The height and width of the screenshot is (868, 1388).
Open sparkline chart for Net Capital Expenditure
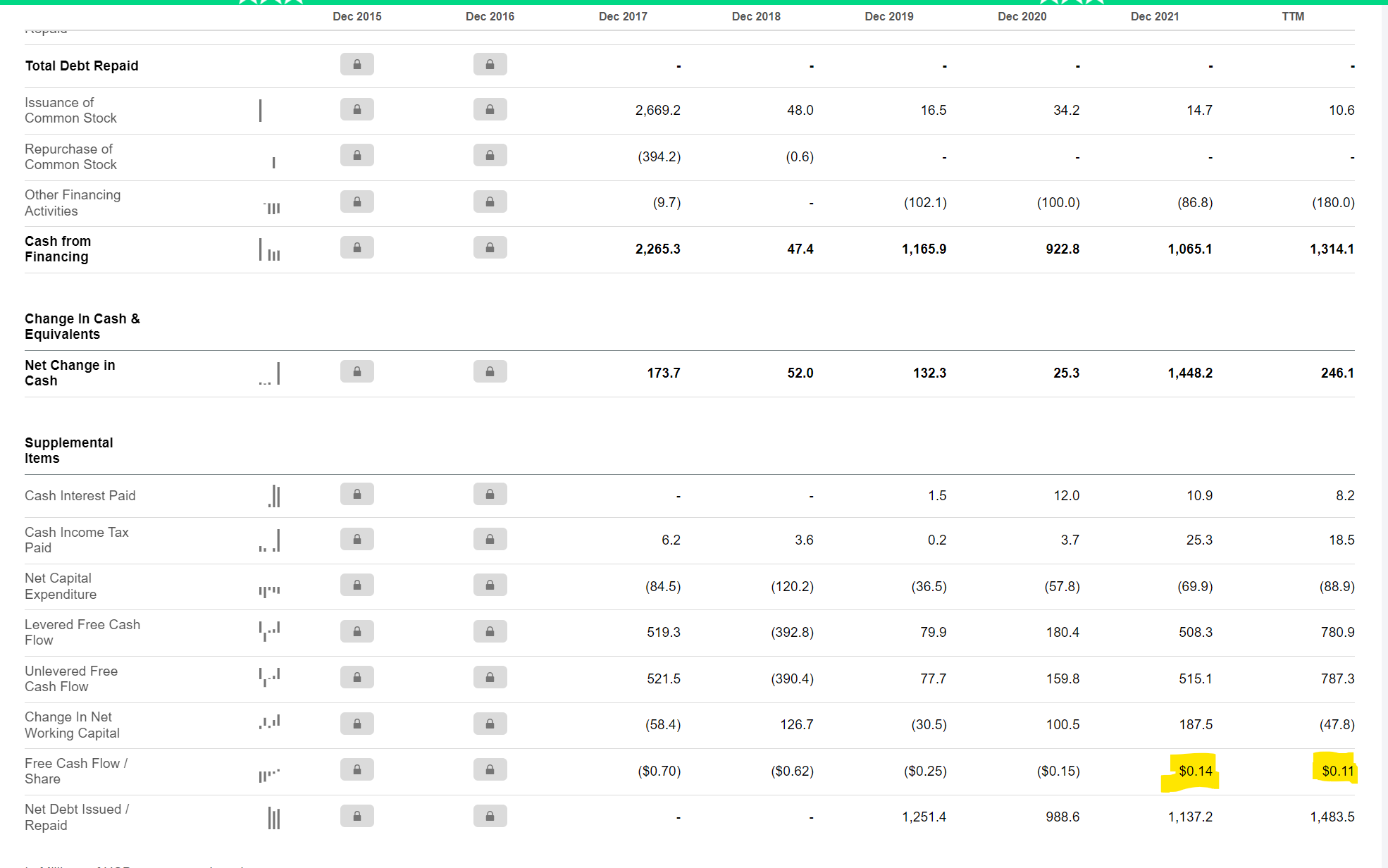click(x=270, y=590)
